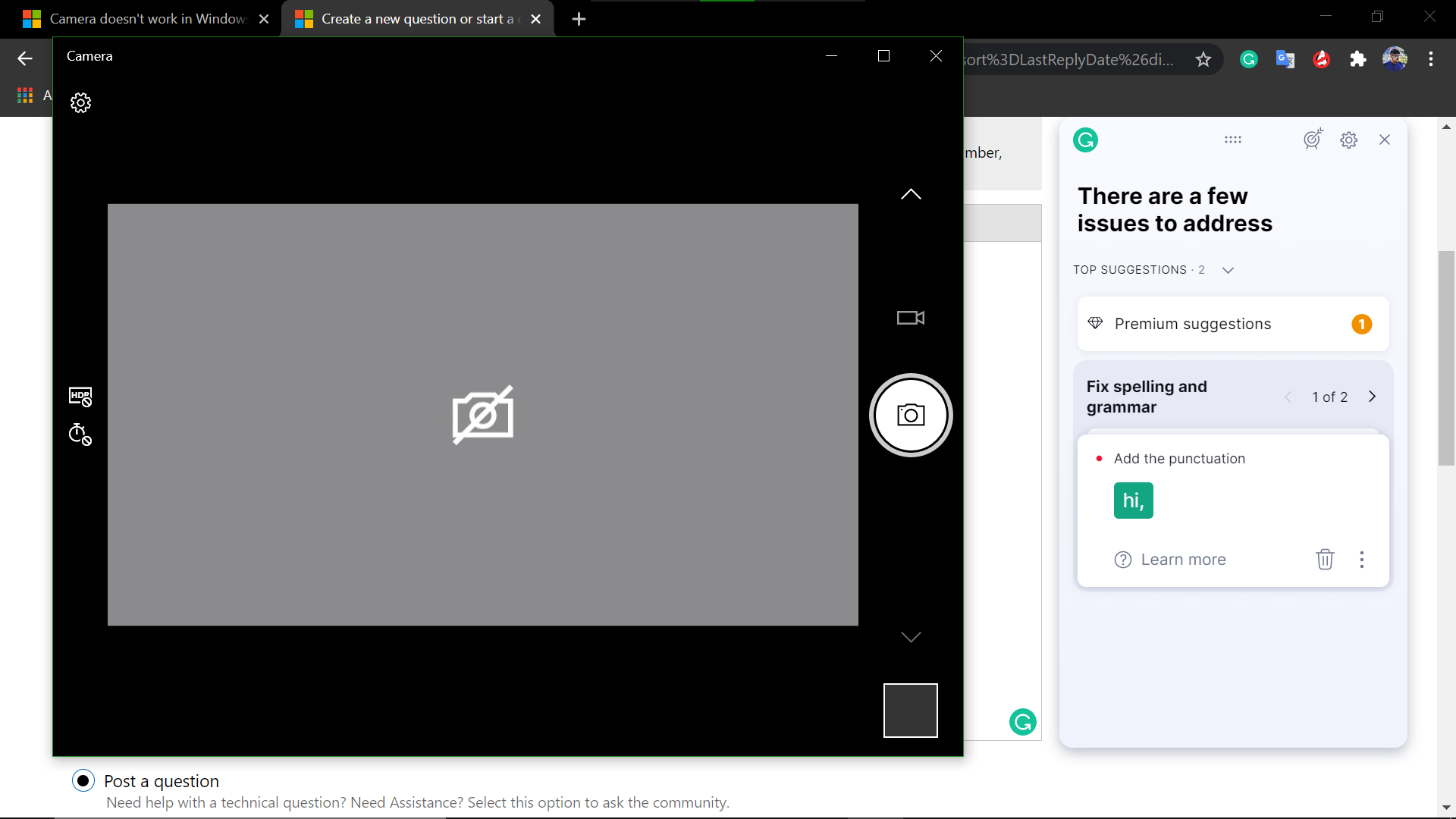Toggle HDR mode in Camera
Viewport: 1456px width, 819px height.
(x=80, y=397)
